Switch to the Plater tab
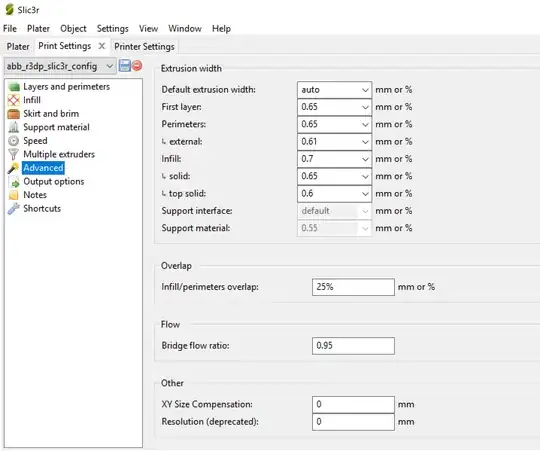Viewport: 540px width, 451px height. click(18, 46)
